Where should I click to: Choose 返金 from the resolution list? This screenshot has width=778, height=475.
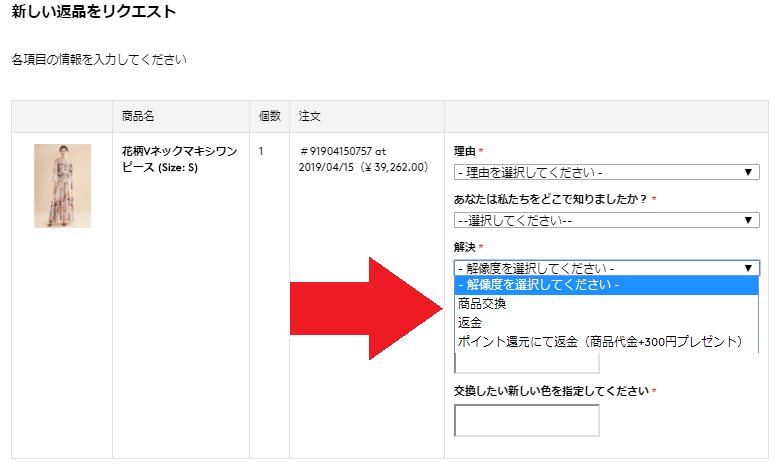[606, 323]
